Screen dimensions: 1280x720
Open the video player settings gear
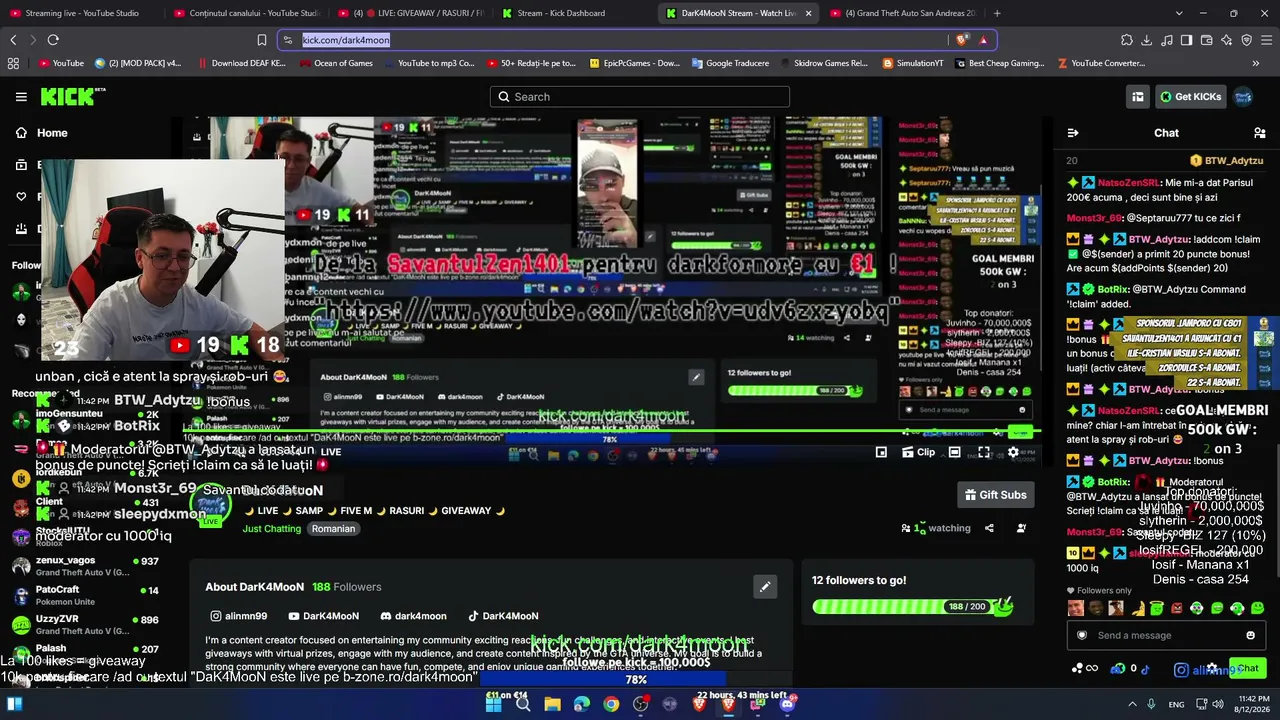coord(1013,452)
